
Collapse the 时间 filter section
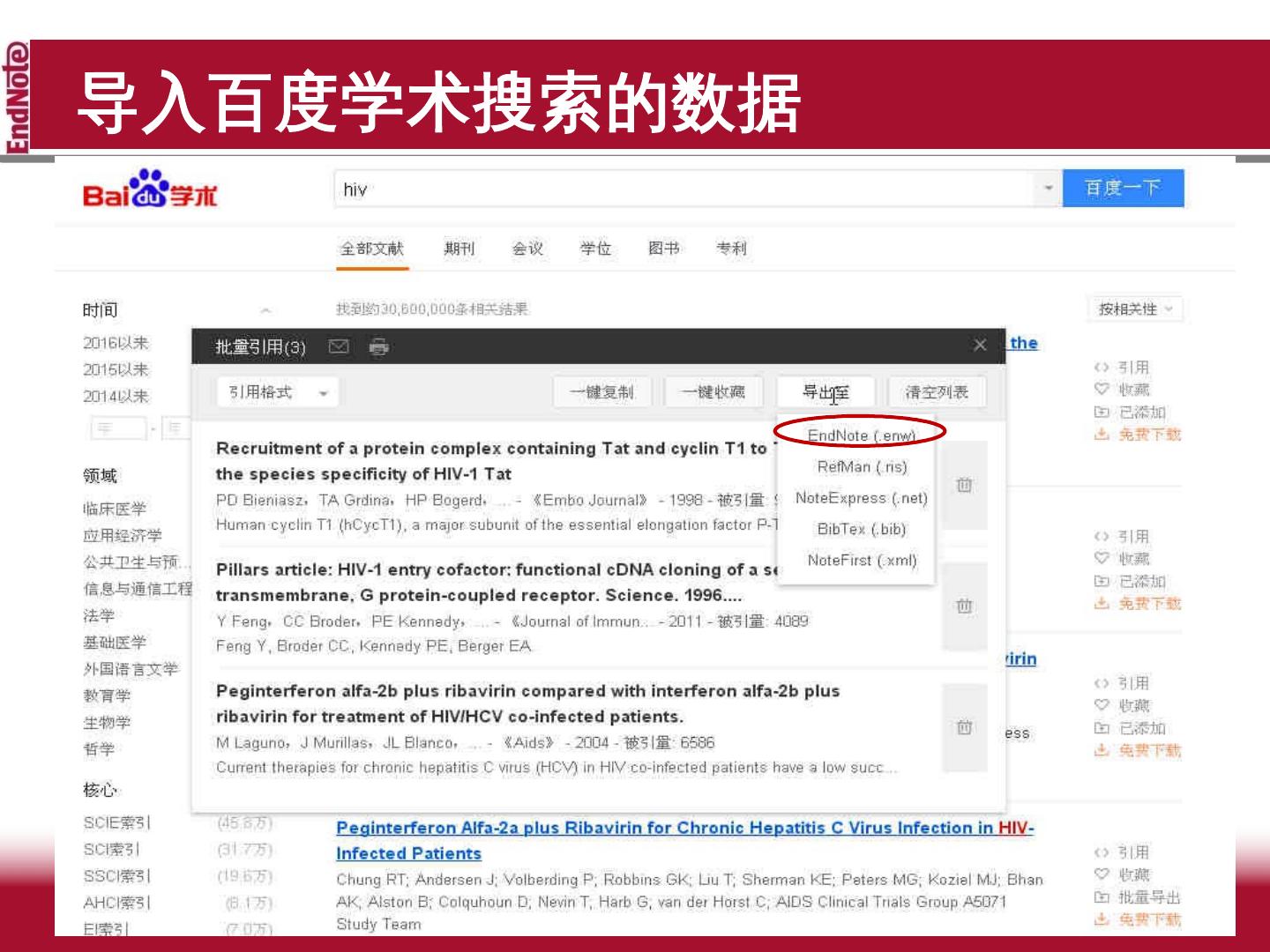265,310
